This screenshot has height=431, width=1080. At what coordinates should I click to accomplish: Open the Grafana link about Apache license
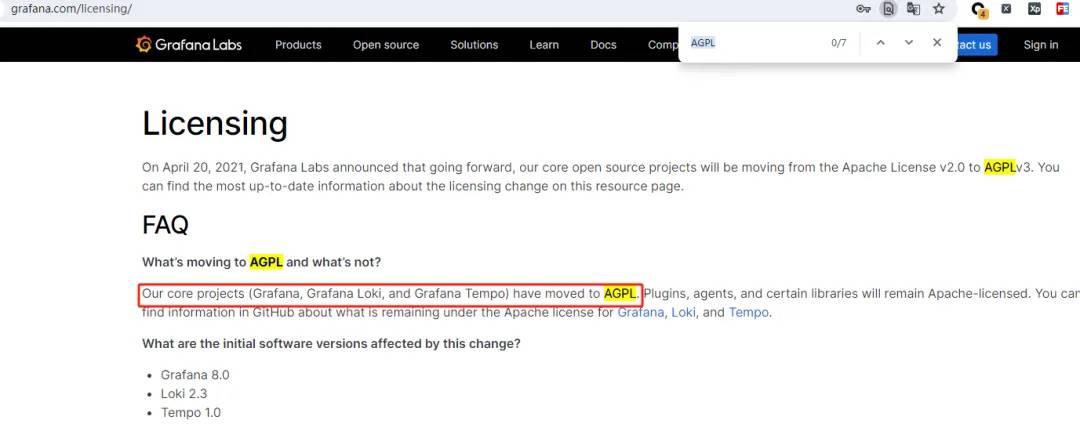[x=641, y=313]
